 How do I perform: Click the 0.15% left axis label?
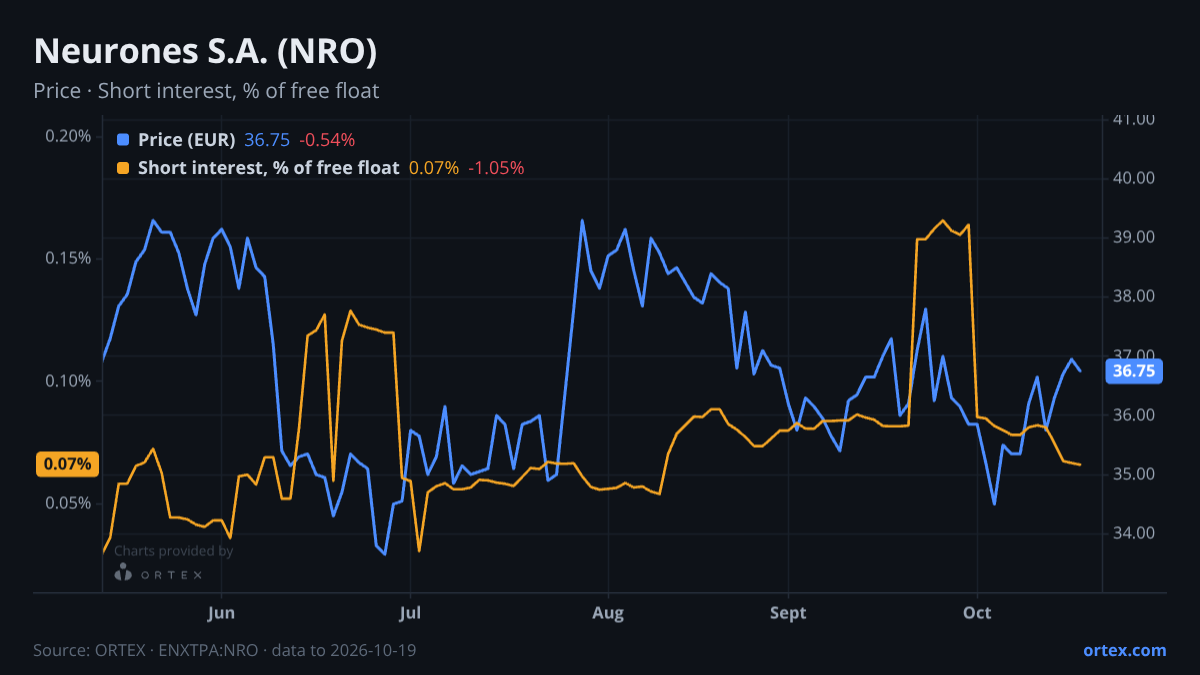coord(68,258)
